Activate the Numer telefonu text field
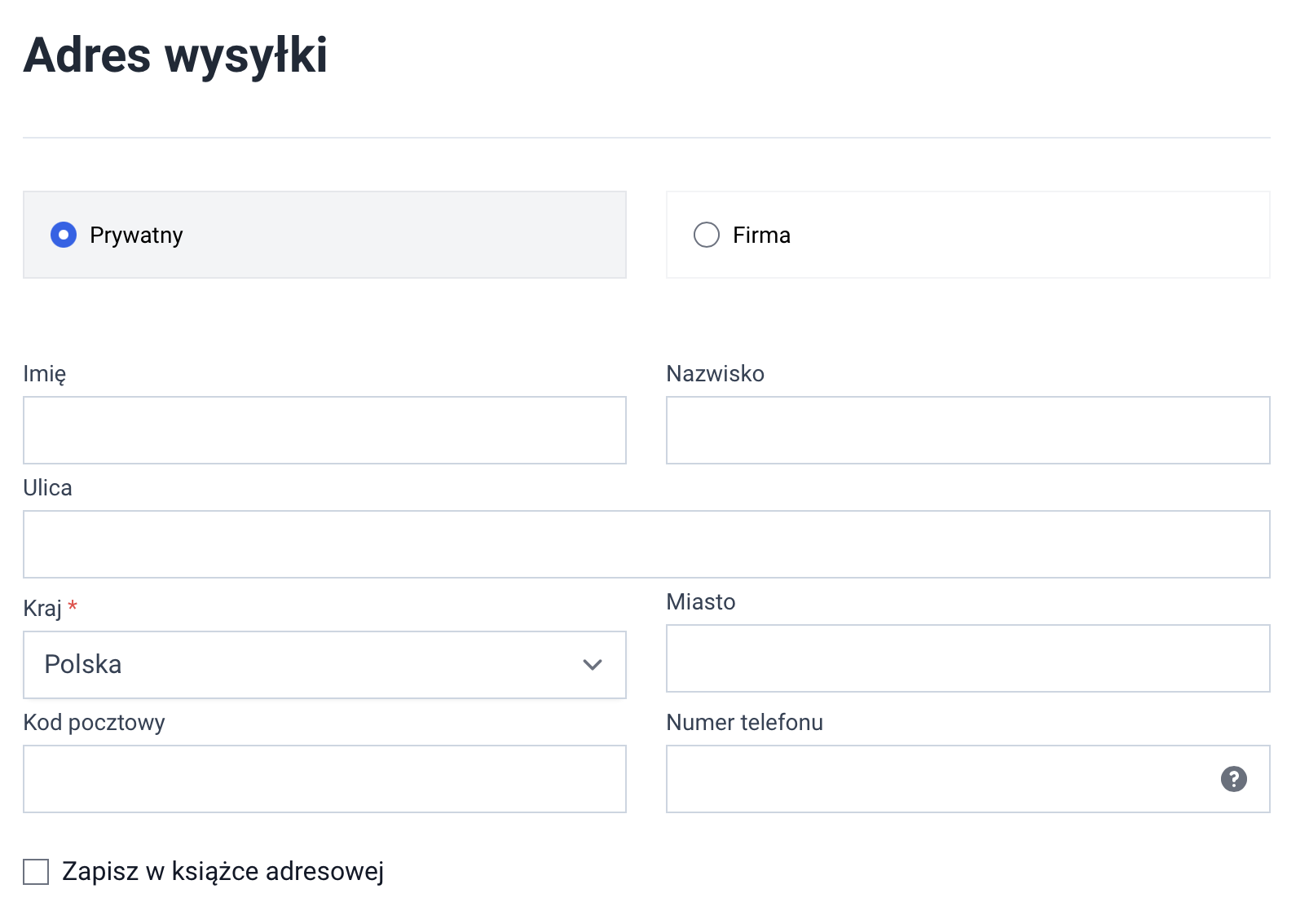 pos(937,779)
